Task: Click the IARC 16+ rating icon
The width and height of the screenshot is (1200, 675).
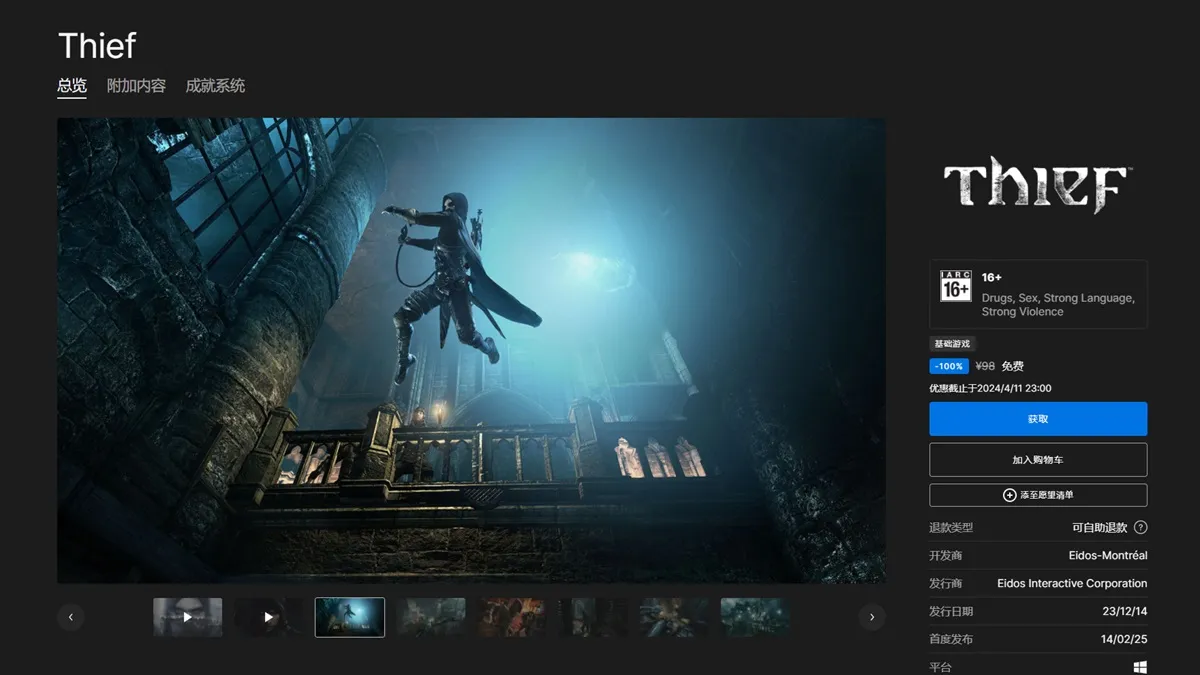Action: click(x=955, y=286)
